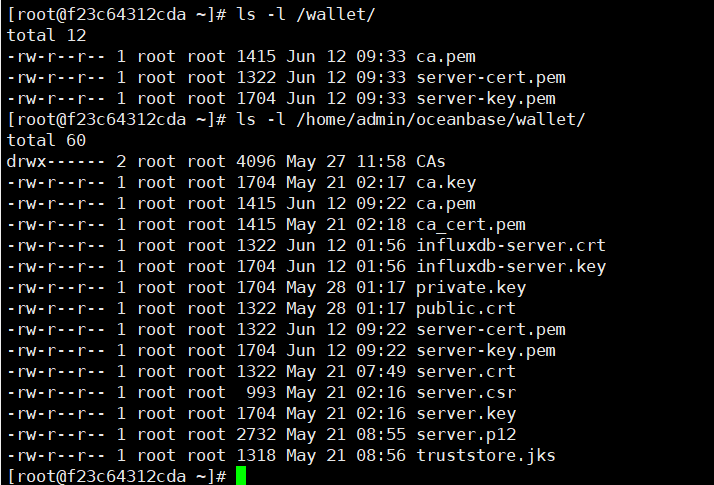Select the ca_cert.pem filename
The image size is (714, 485).
tap(471, 225)
